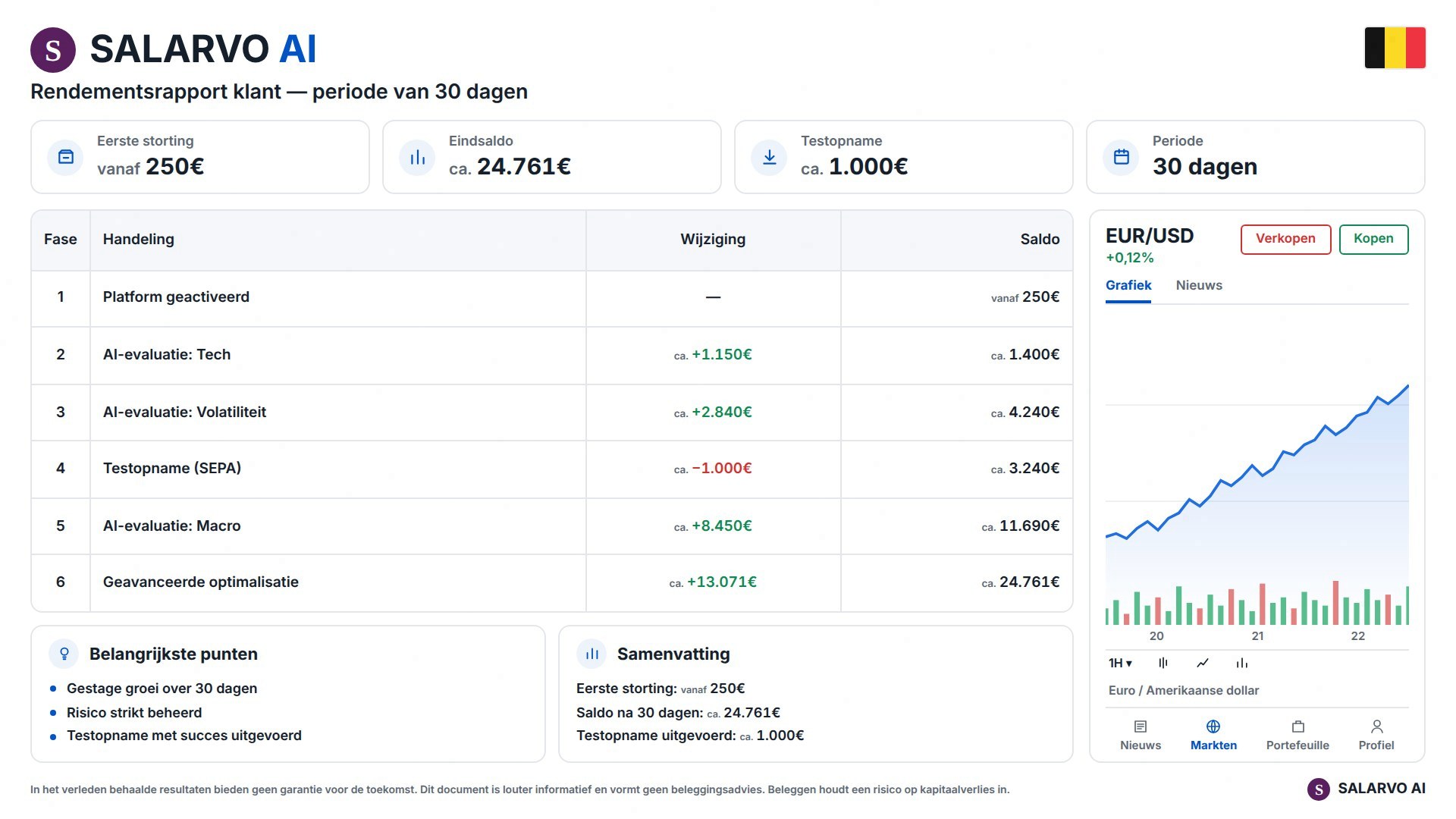The image size is (1456, 819).
Task: Click the Salarvo AI footer logo
Action: [x=1367, y=789]
